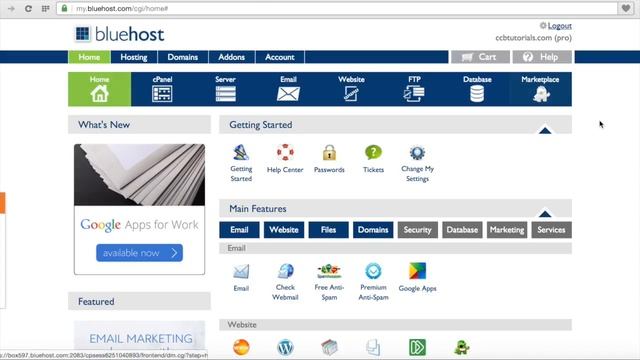640x360 pixels.
Task: Filter Main Features by Domains
Action: point(373,230)
